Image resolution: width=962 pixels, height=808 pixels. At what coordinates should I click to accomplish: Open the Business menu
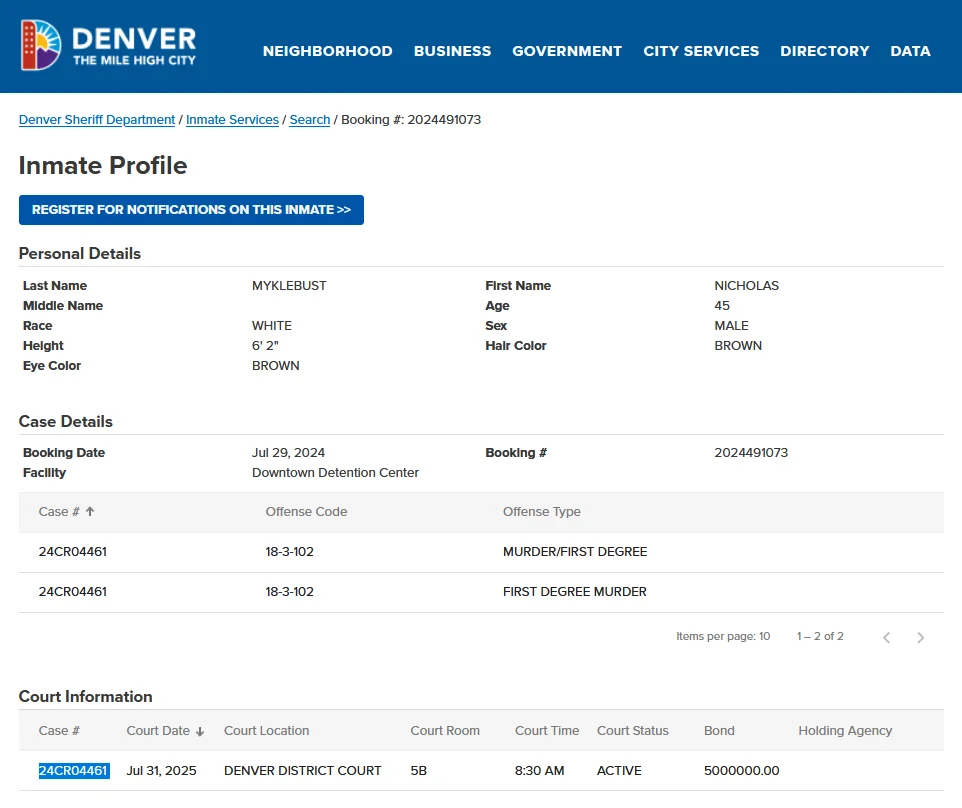(x=452, y=51)
